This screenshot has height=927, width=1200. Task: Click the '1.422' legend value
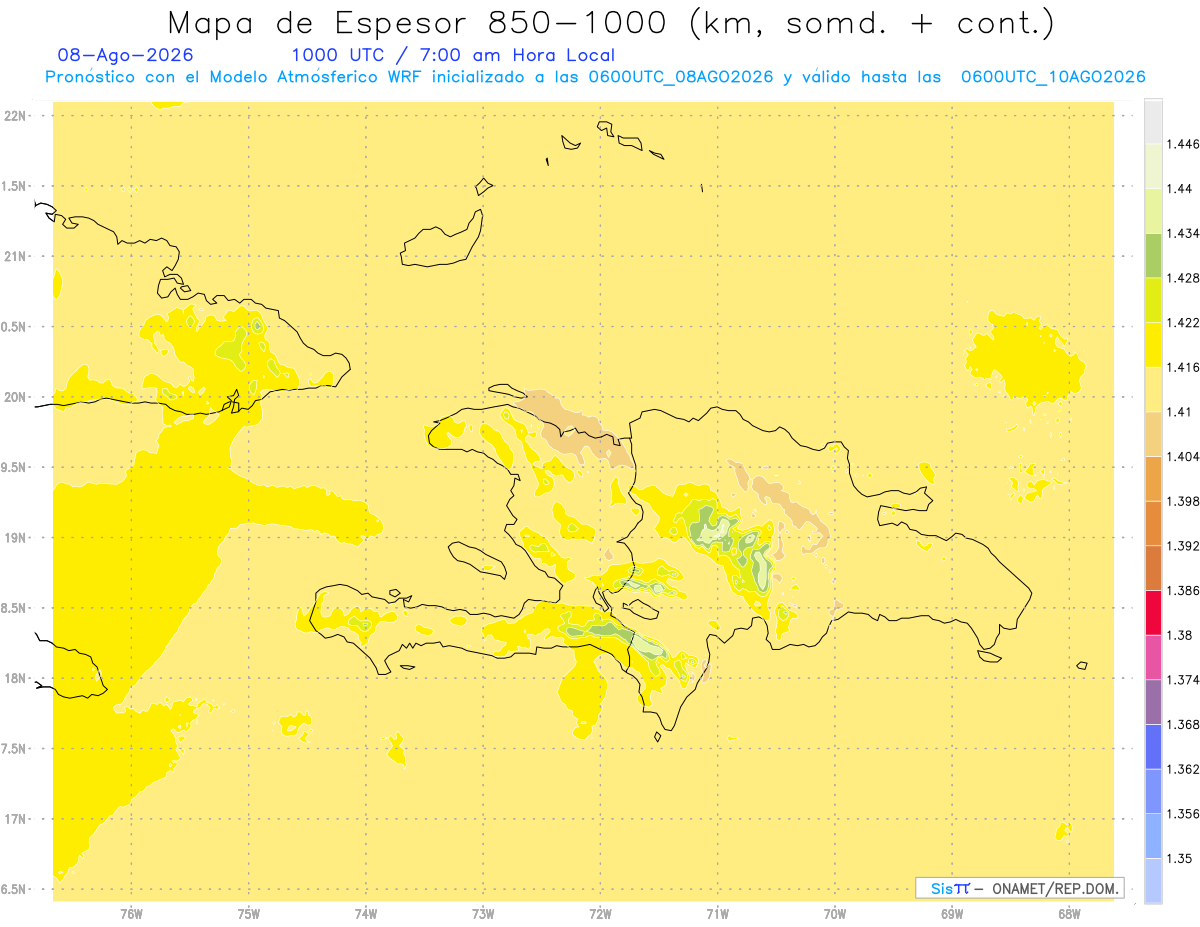click(x=1182, y=323)
